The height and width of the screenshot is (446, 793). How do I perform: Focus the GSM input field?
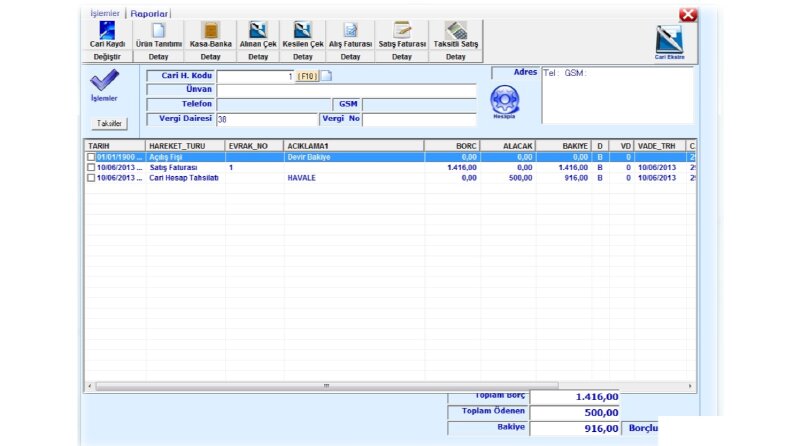click(419, 105)
